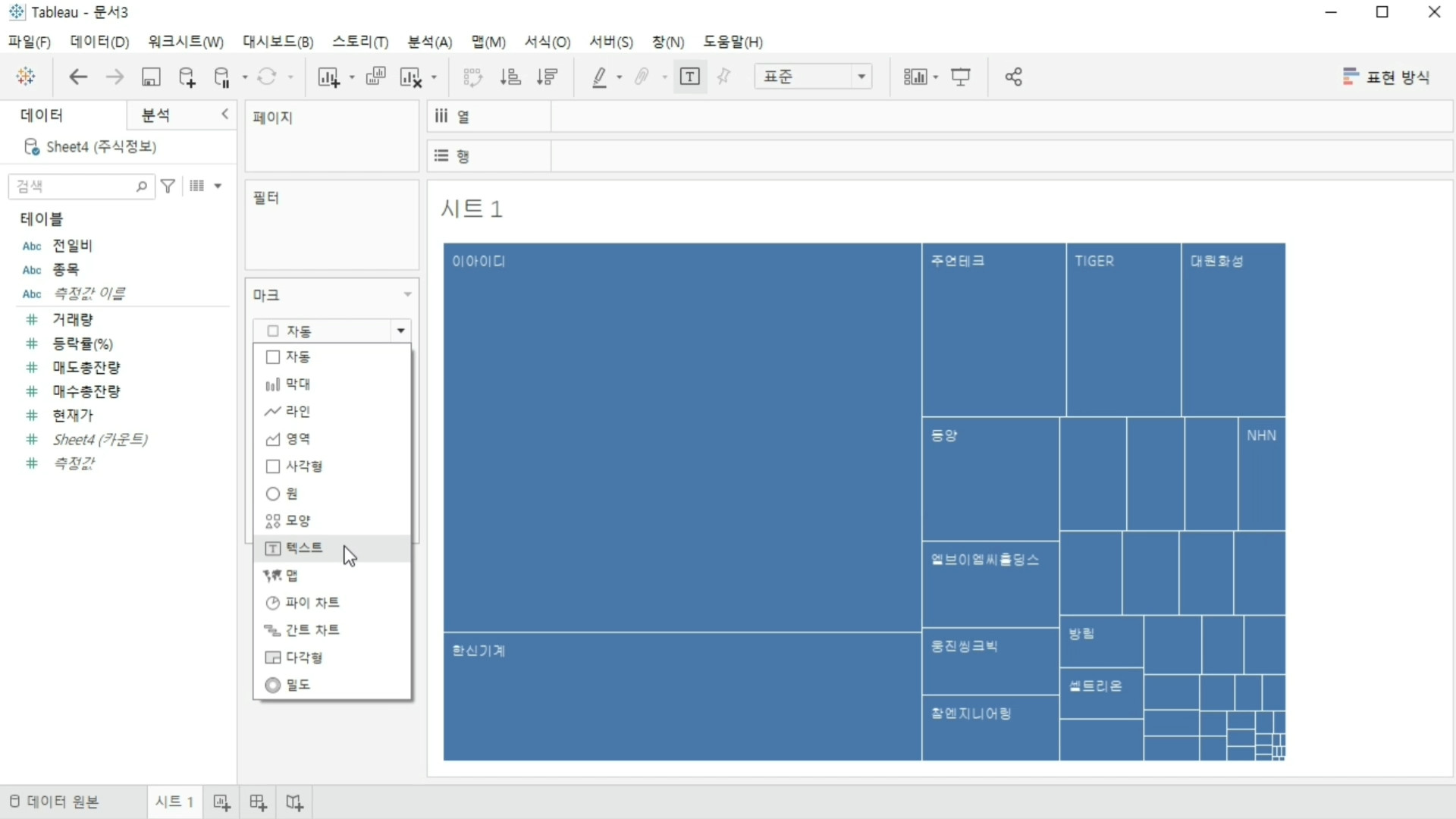
Task: Expand the 마크 card menu arrow
Action: (407, 294)
